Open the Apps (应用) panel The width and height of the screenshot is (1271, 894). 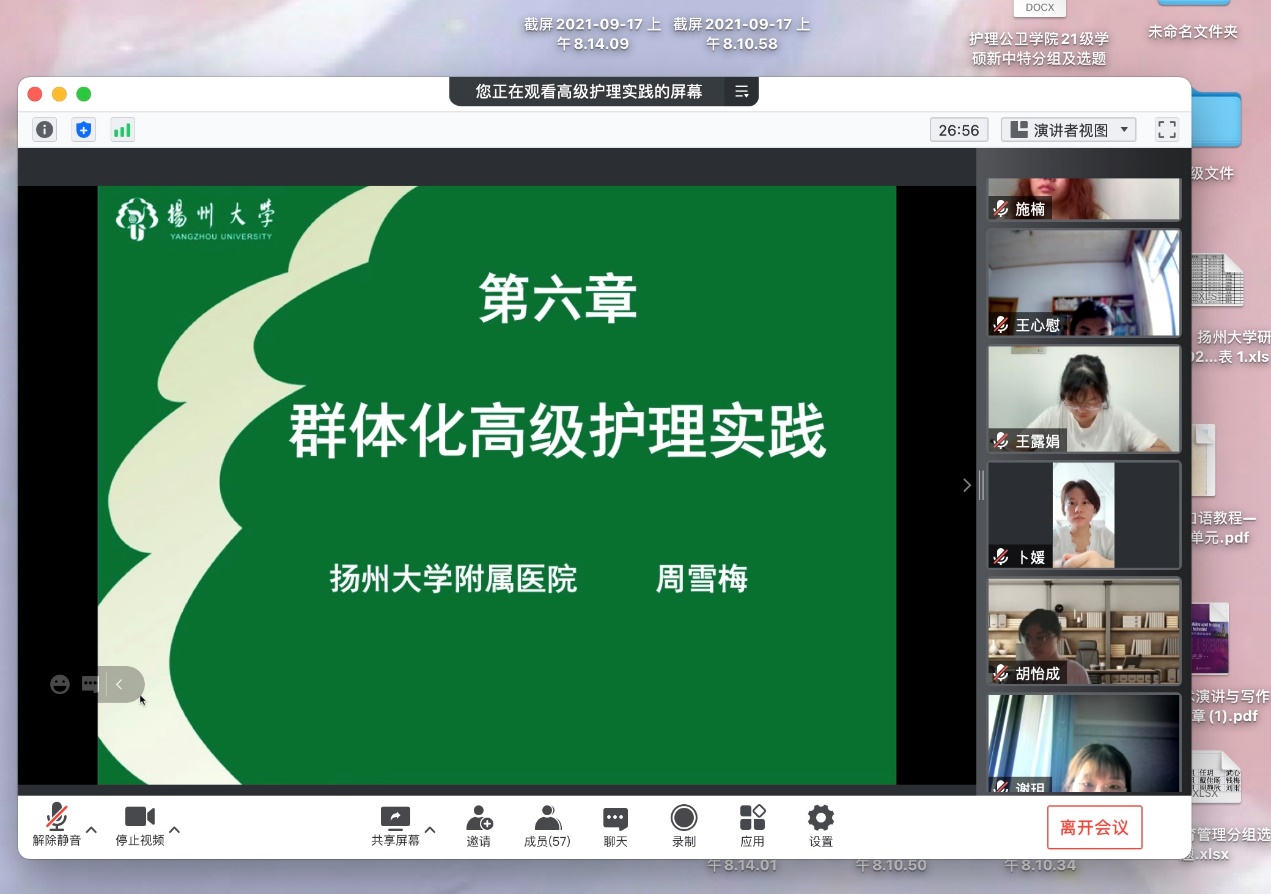click(752, 826)
